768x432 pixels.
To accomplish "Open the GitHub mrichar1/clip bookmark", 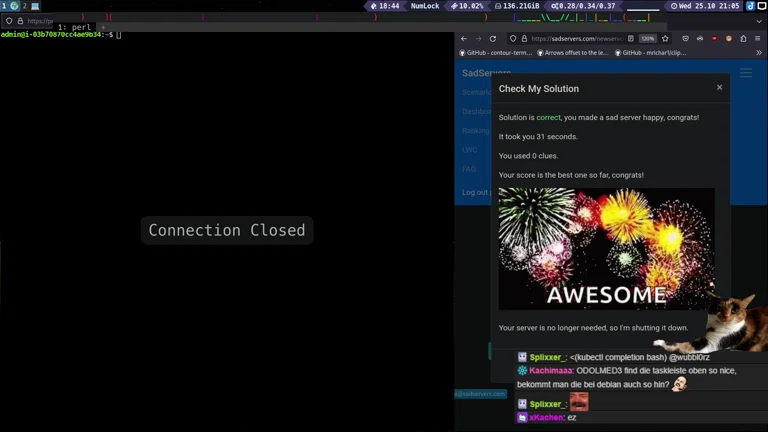I will tap(650, 53).
